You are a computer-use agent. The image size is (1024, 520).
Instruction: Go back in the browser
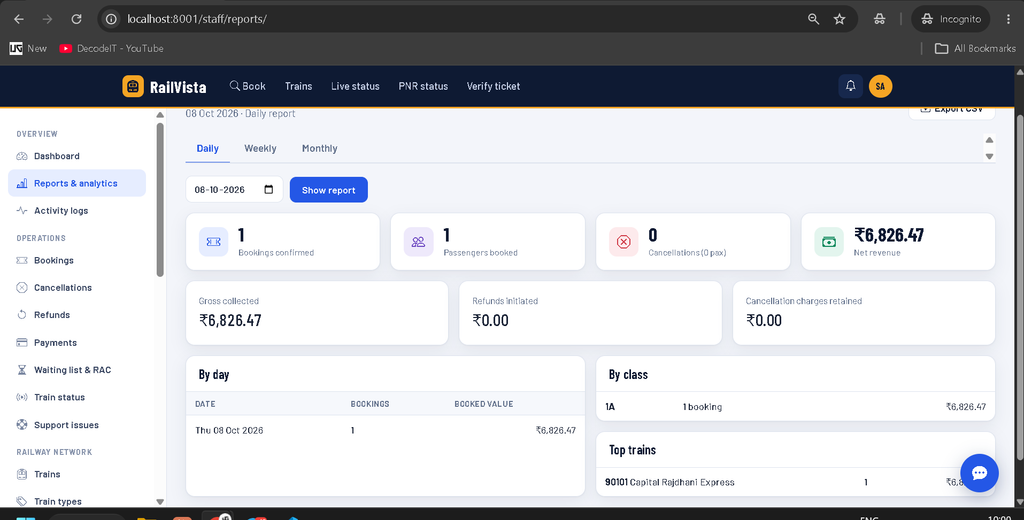(x=19, y=19)
